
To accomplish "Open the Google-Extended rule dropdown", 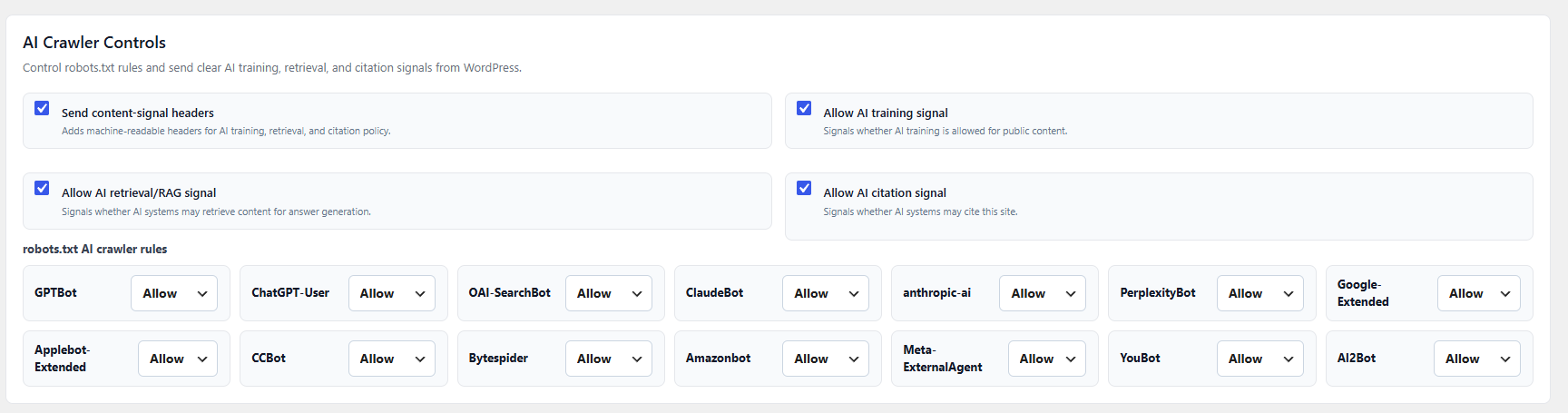I will tap(1479, 293).
